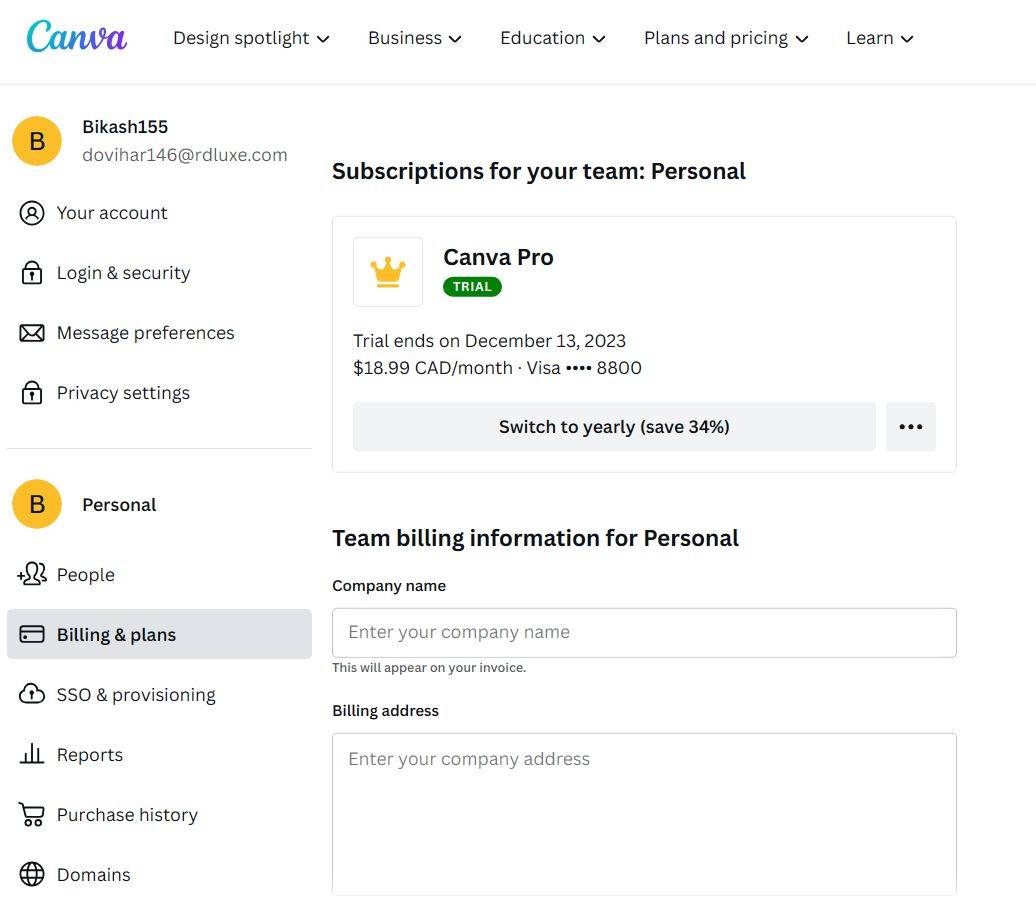Click the Domains globe icon
1036x903 pixels.
point(32,875)
